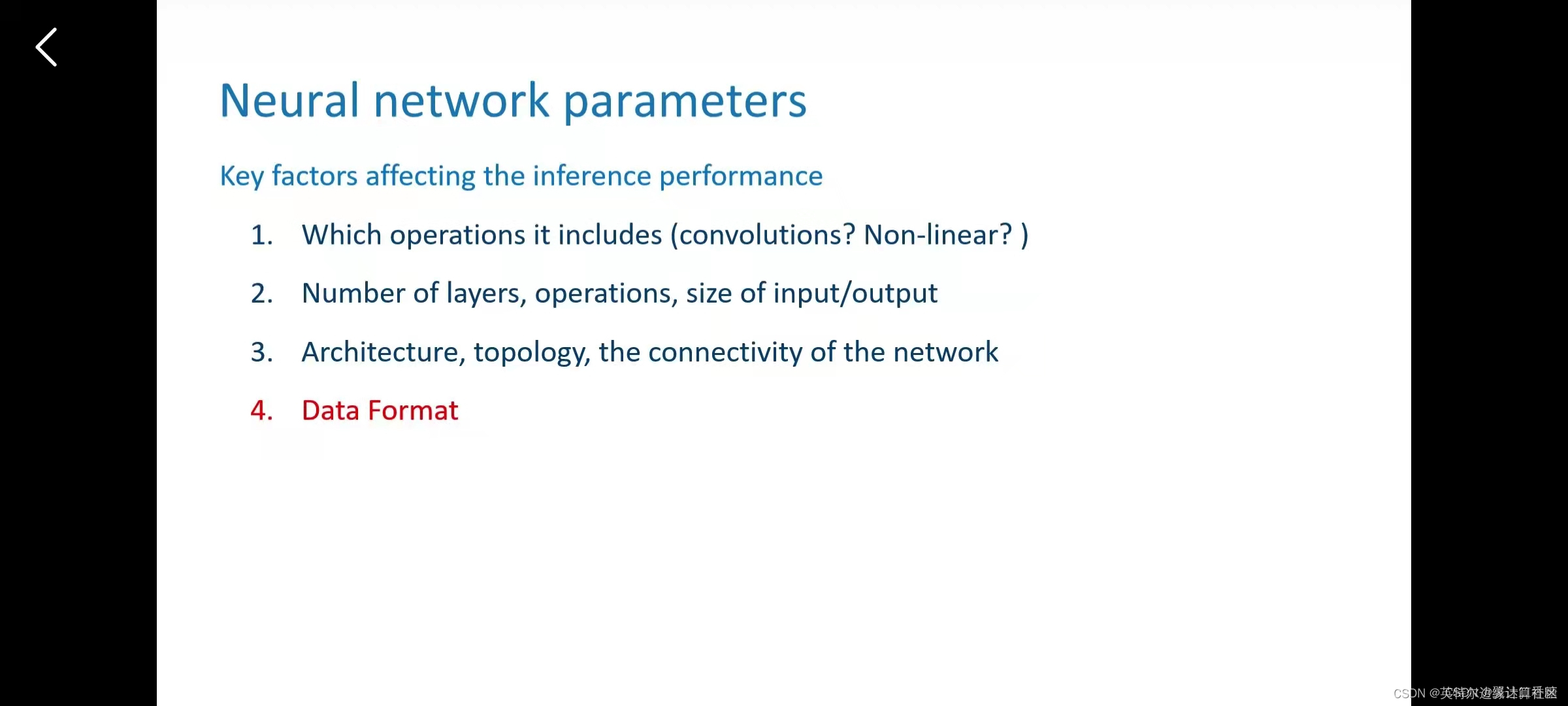The image size is (1568, 706).
Task: Click the back navigation arrow icon
Action: (x=46, y=47)
